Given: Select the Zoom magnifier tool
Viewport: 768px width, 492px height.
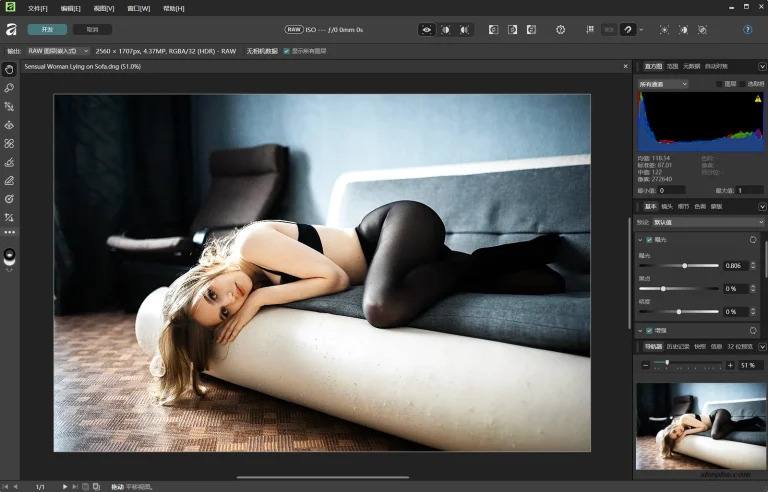Looking at the screenshot, I should (x=9, y=88).
